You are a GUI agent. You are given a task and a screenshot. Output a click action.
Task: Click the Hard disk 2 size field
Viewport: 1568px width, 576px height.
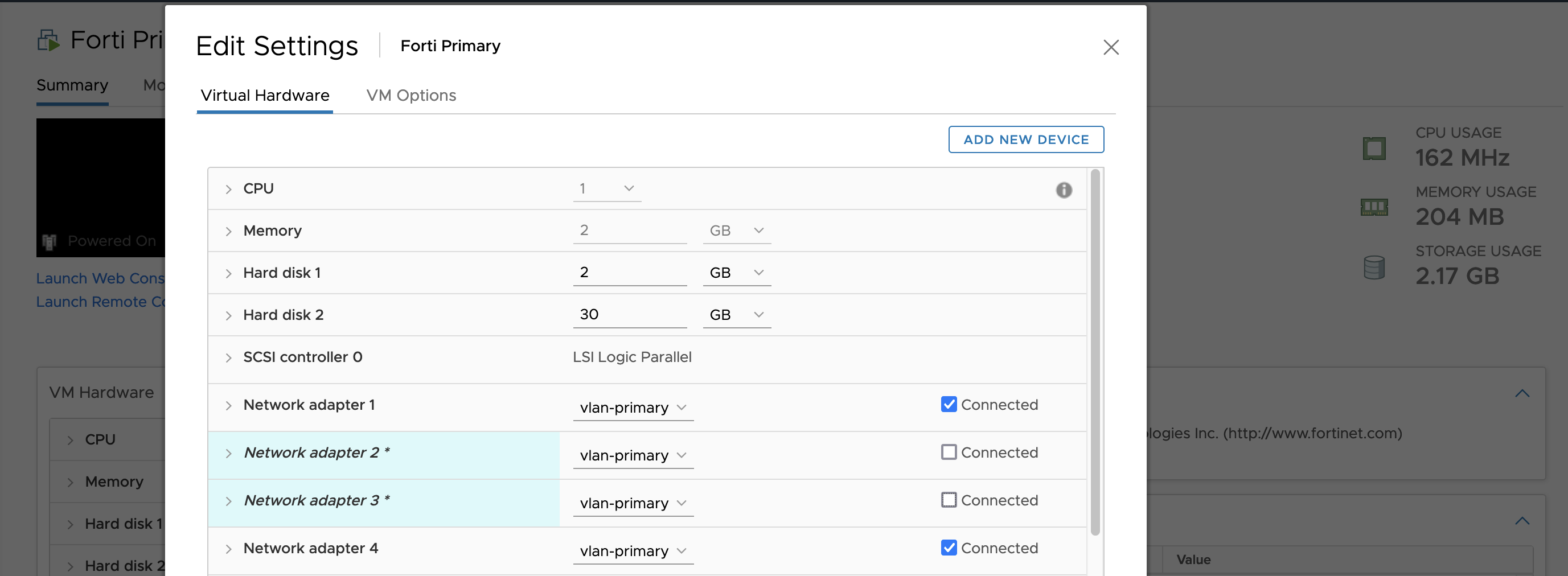pyautogui.click(x=629, y=314)
